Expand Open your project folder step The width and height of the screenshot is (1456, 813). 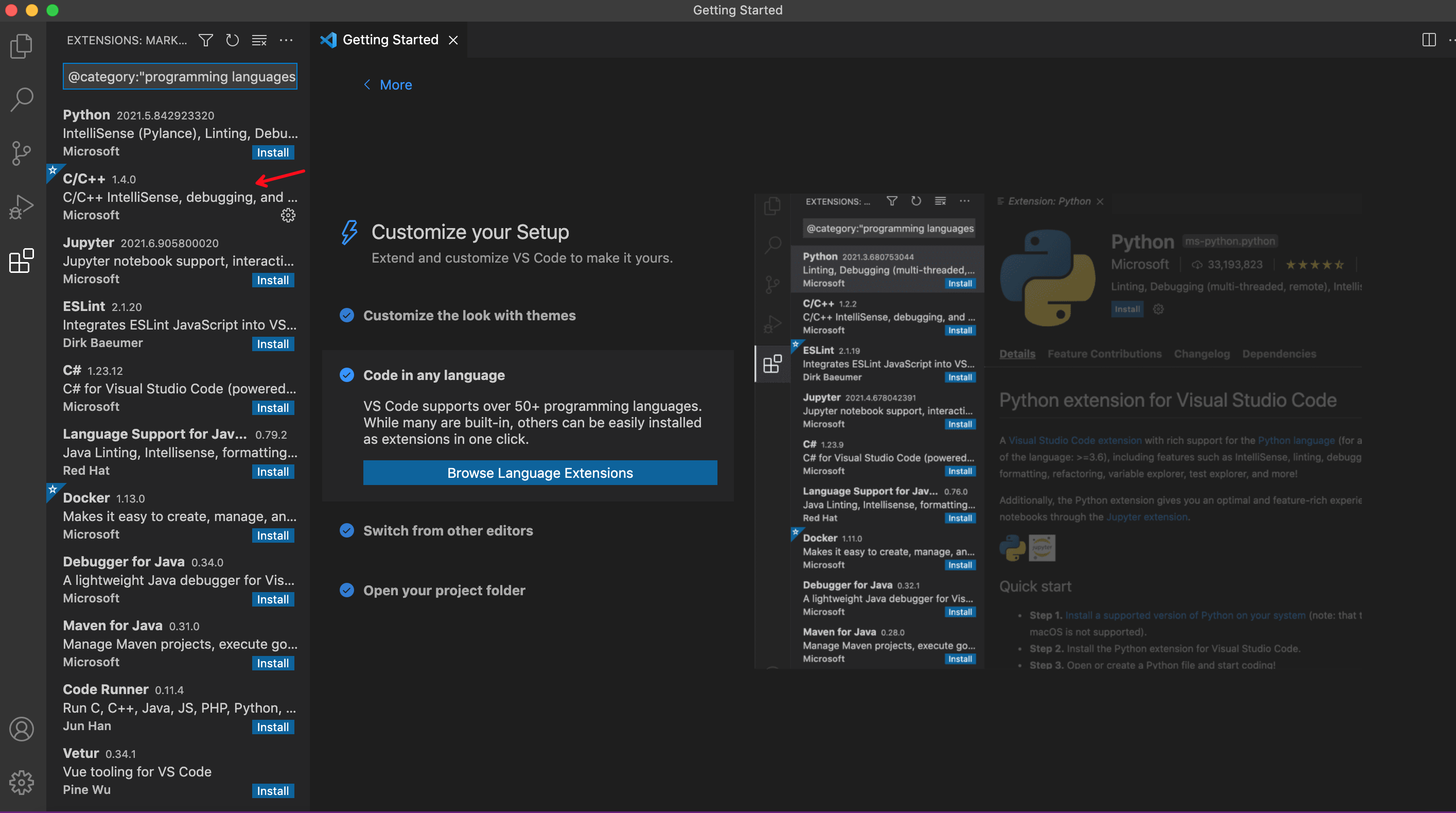444,590
